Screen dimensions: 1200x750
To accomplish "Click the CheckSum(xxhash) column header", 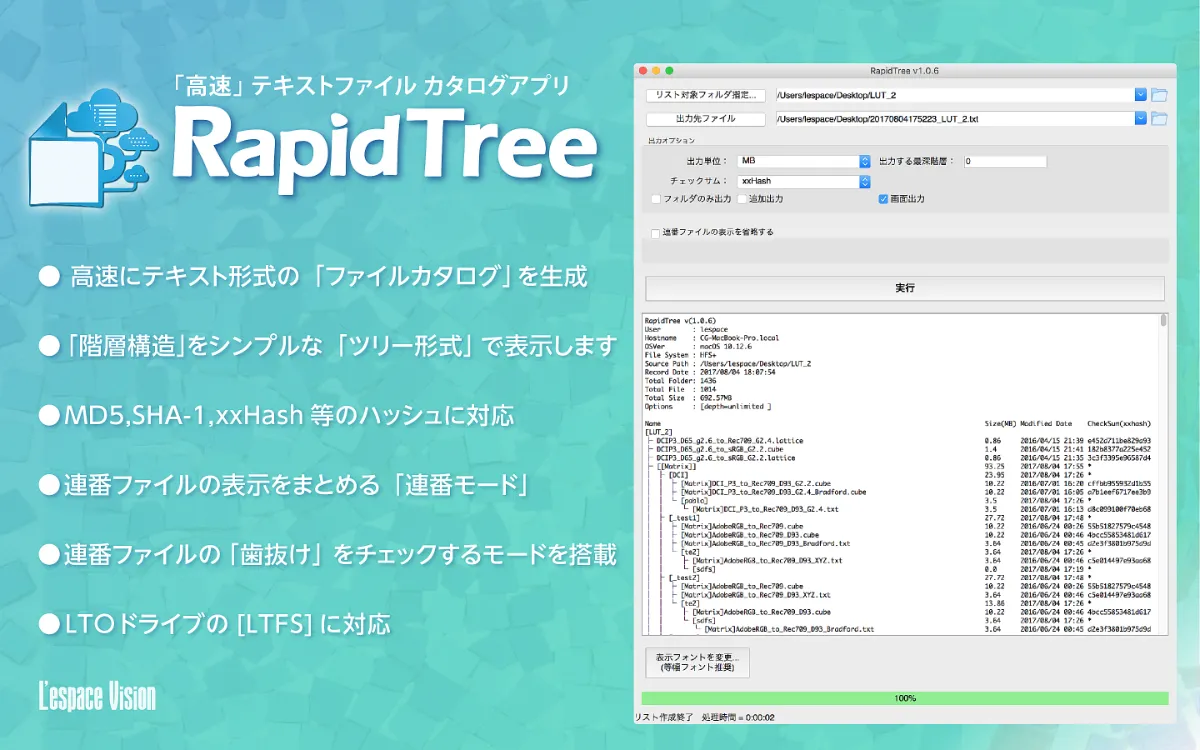I will (1119, 424).
